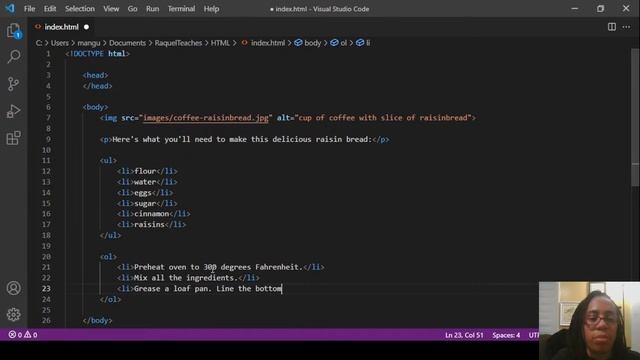Click the cinnamon list item
640x360 pixels.
coord(153,214)
